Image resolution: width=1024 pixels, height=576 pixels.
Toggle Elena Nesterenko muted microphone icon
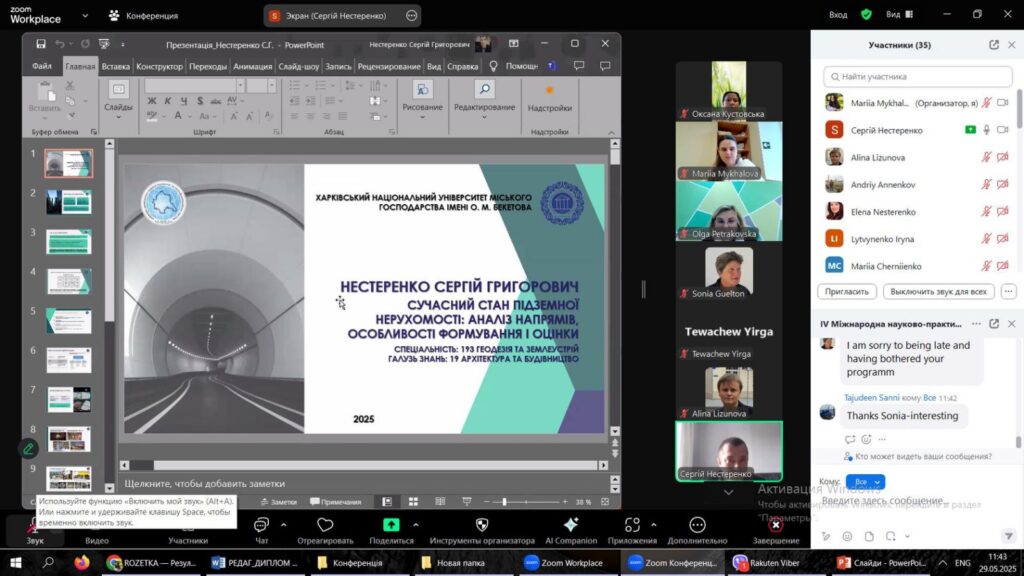987,212
